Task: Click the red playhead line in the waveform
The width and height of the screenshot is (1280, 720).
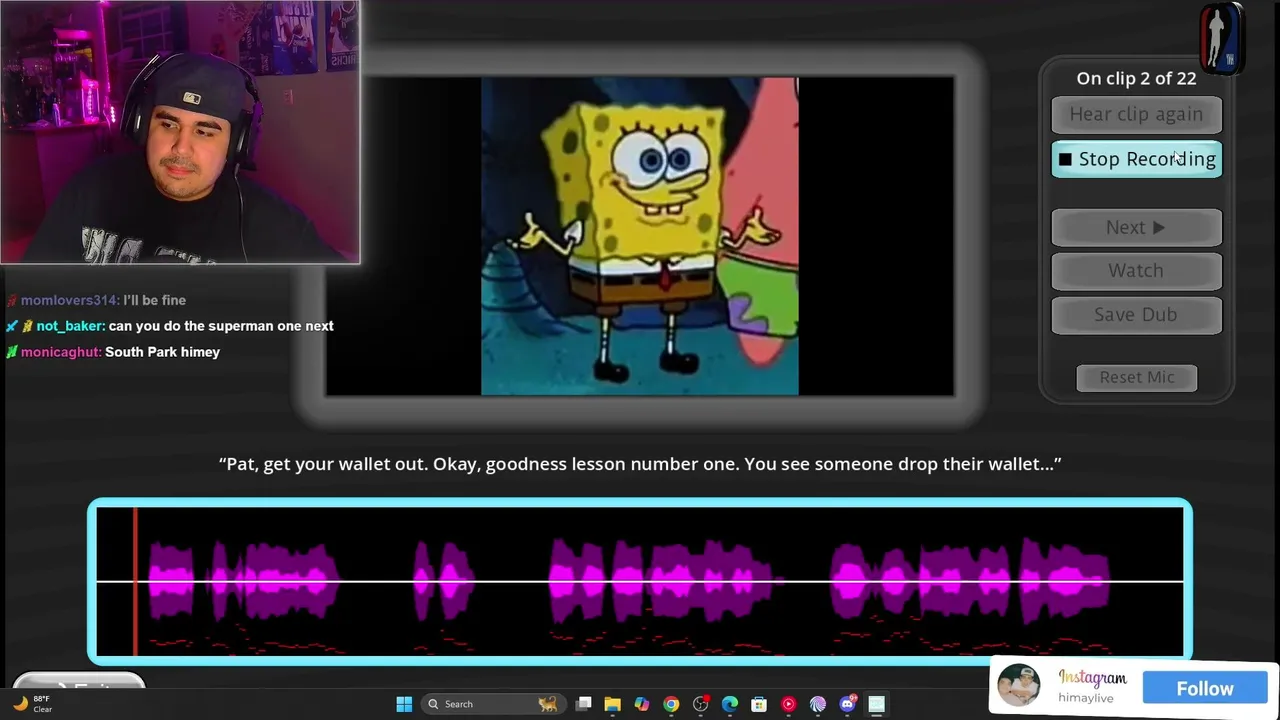Action: (135, 582)
